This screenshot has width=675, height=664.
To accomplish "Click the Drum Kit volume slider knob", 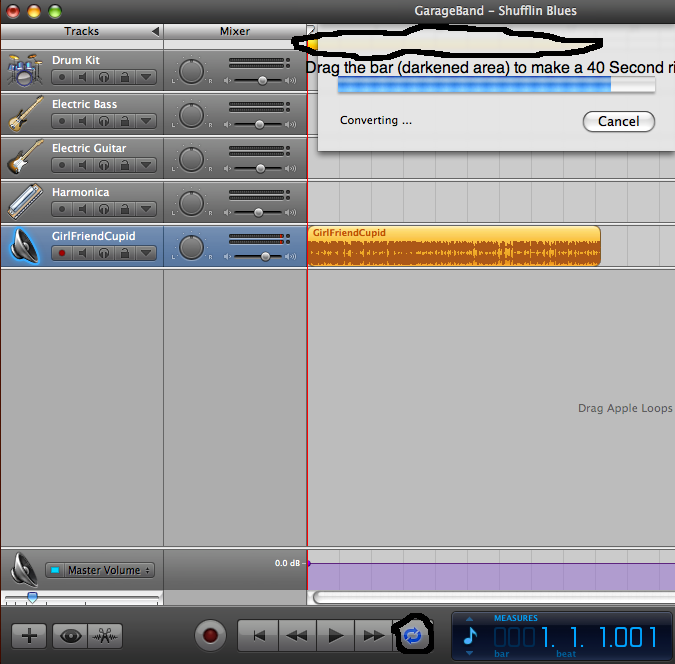I will 262,81.
